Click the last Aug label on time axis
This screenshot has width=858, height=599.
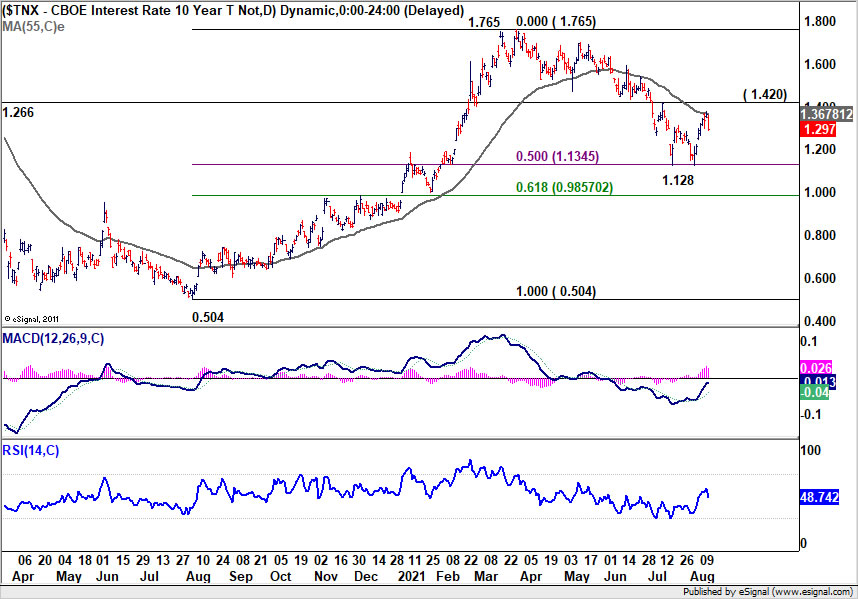click(702, 577)
